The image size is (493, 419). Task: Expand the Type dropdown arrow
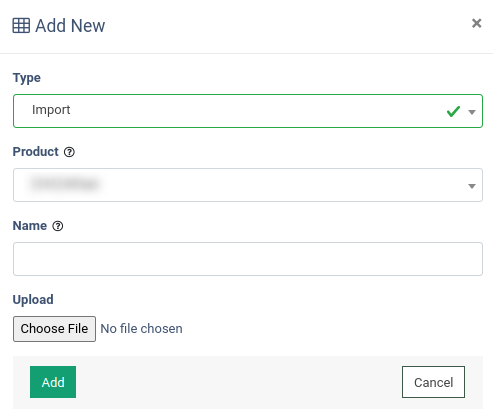(472, 112)
